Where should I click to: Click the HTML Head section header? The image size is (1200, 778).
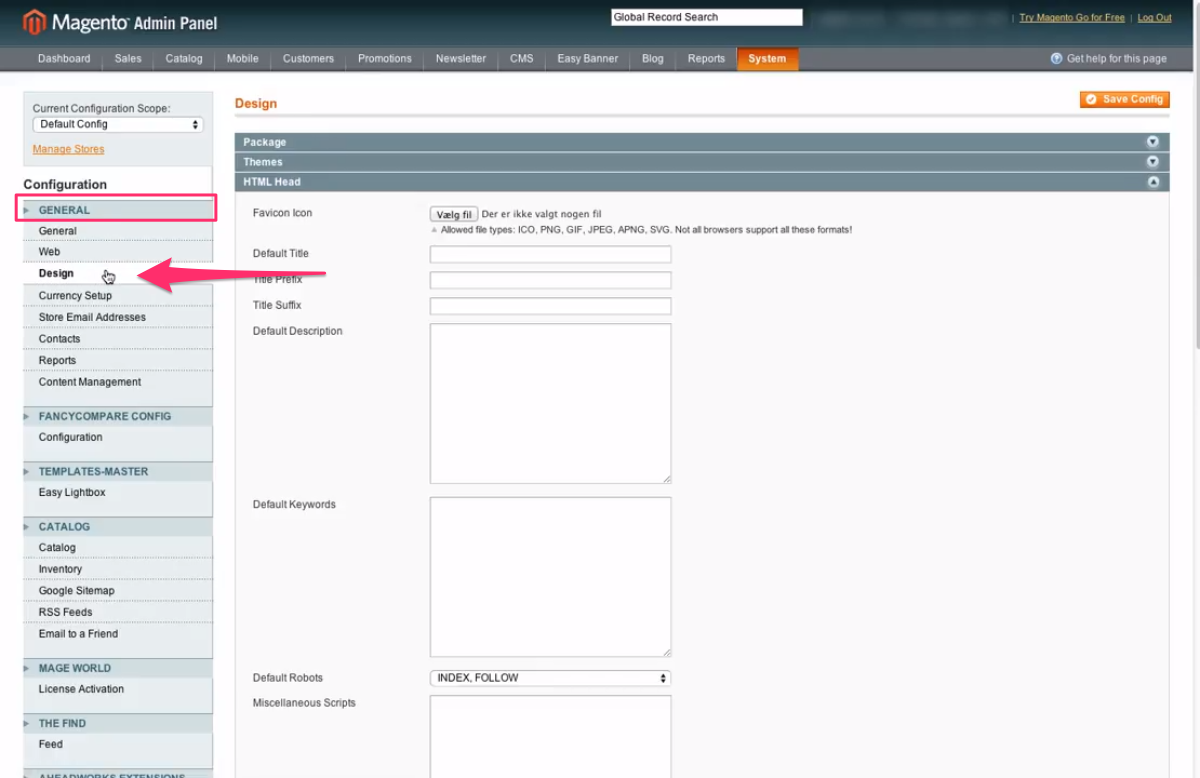(x=702, y=182)
